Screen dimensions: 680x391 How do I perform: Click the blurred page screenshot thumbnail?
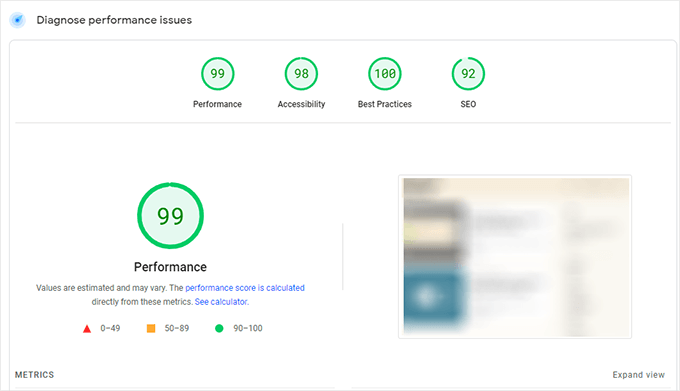pyautogui.click(x=515, y=257)
